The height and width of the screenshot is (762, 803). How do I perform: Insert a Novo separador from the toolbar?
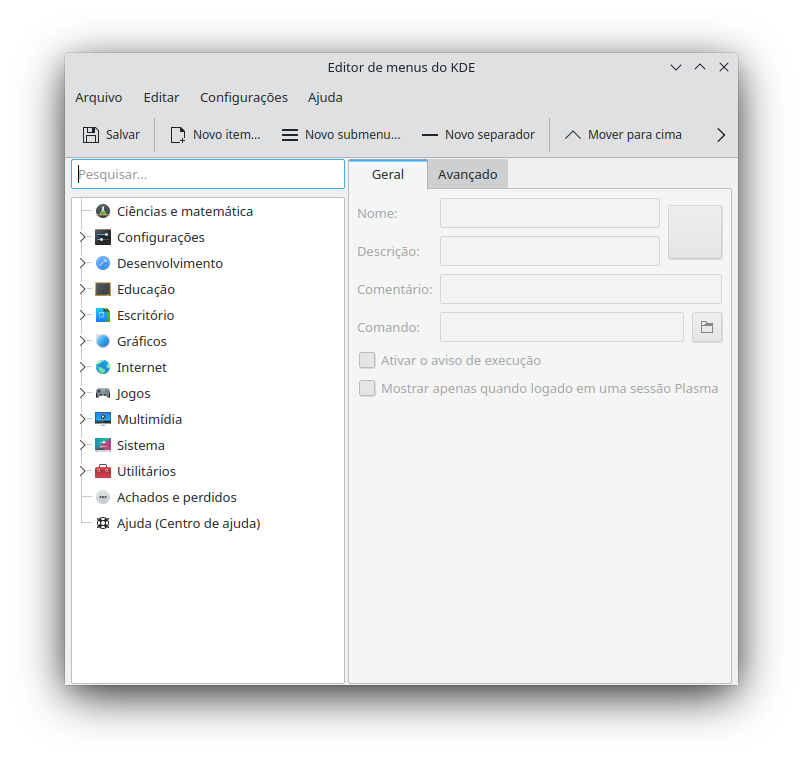pos(430,135)
